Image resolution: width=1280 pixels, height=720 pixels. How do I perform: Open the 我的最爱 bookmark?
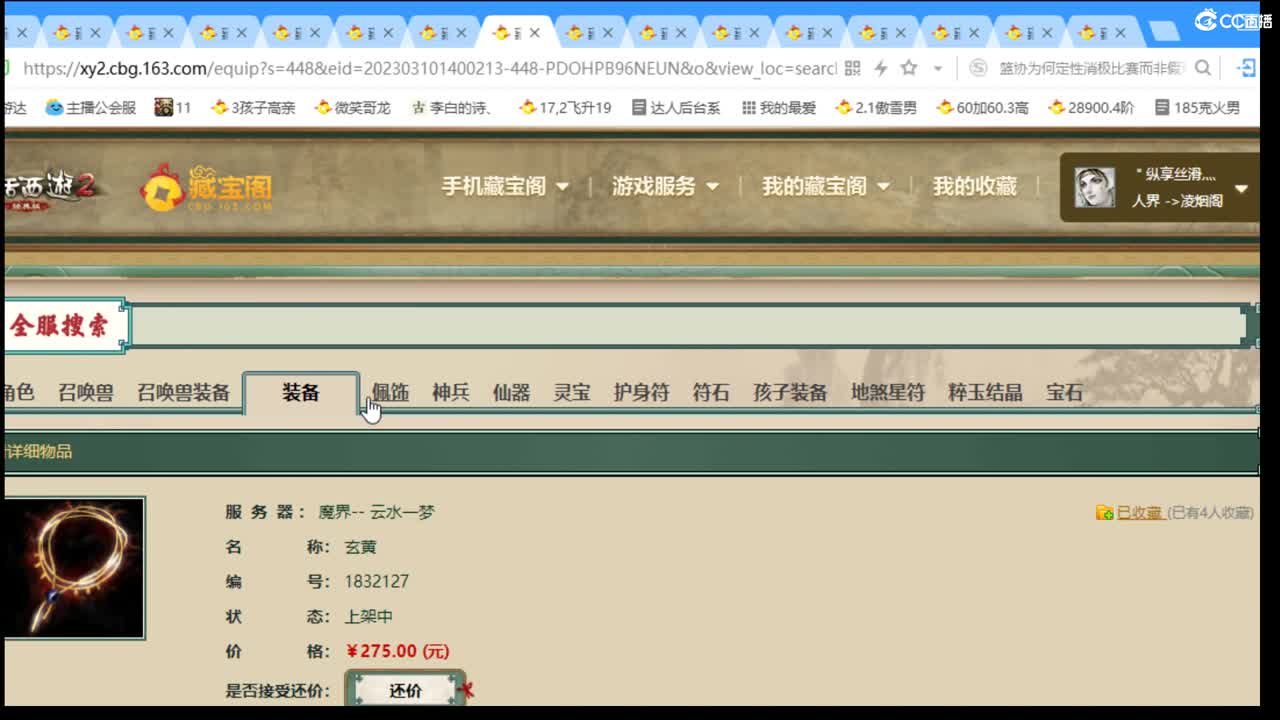778,107
